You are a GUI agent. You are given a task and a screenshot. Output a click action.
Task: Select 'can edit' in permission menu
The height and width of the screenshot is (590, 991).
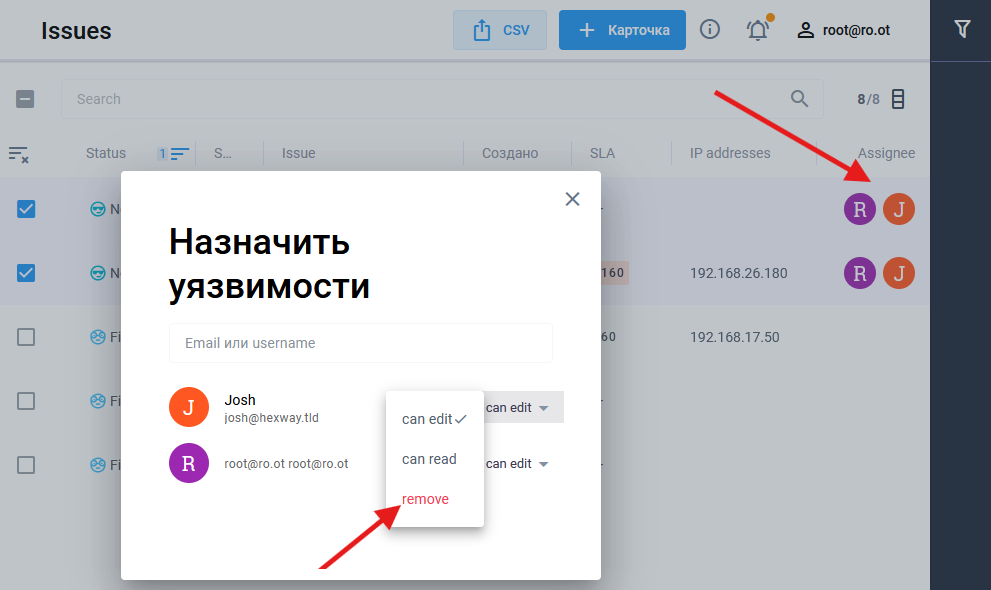[435, 419]
